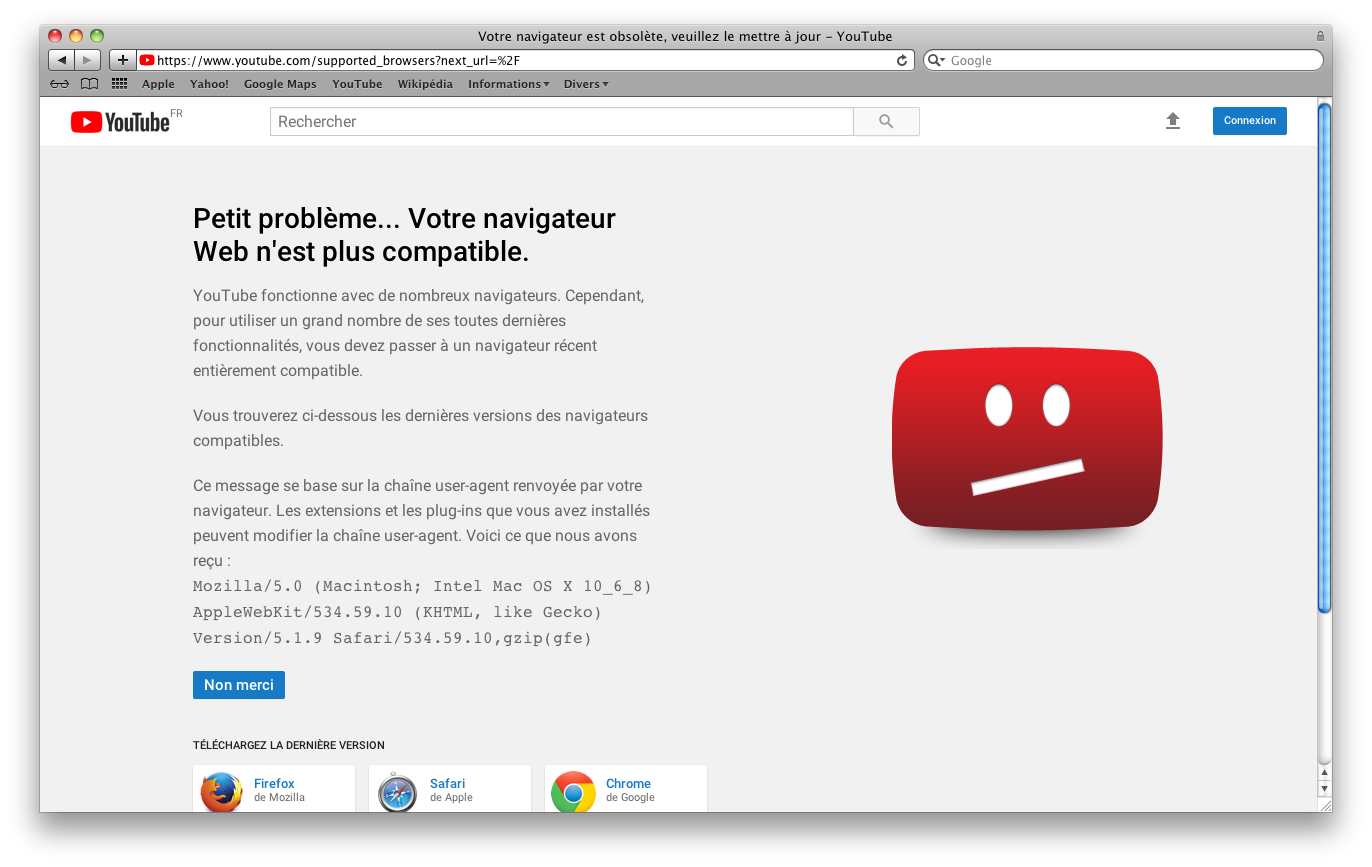Click the Non merci button
This screenshot has width=1372, height=867.
(239, 685)
